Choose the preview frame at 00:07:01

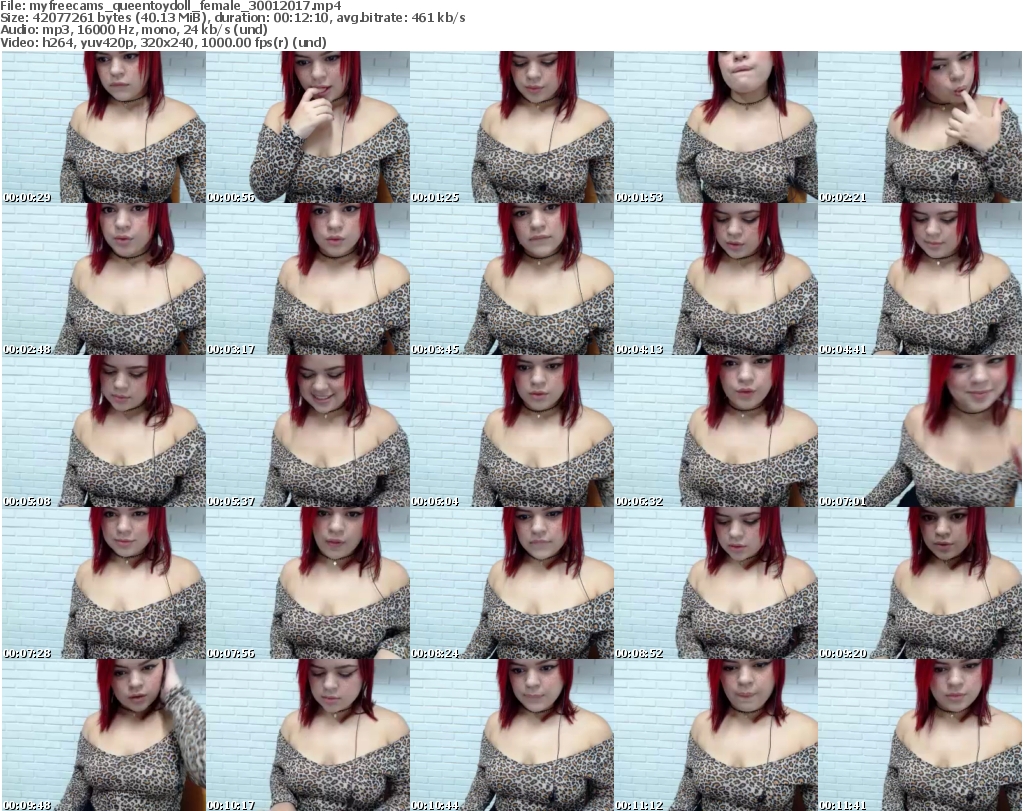[920, 432]
